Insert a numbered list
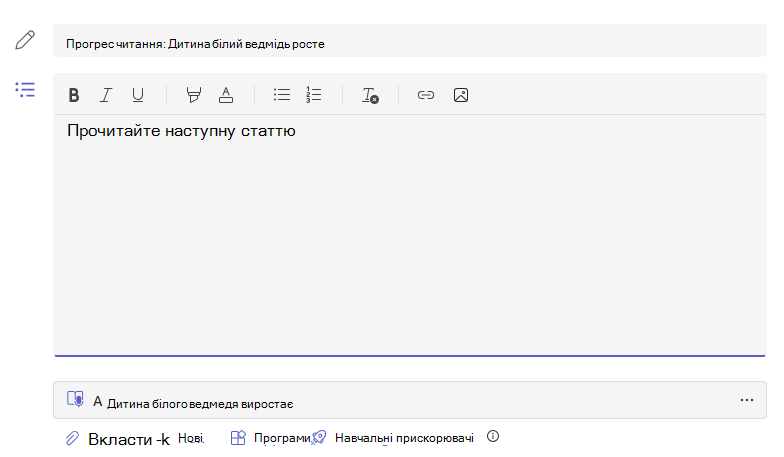Screen dimensions: 784x457 (314, 94)
